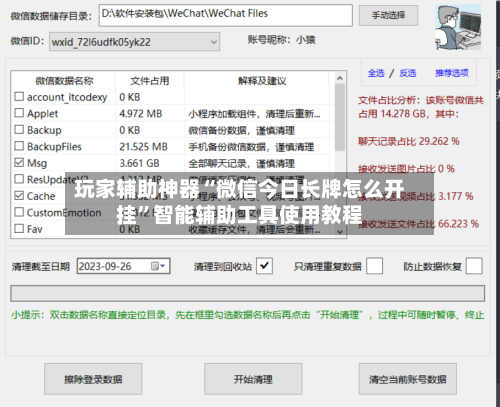Image resolution: width=500 pixels, height=407 pixels.
Task: Select the account_itcodexy row name
Action: [x=67, y=97]
